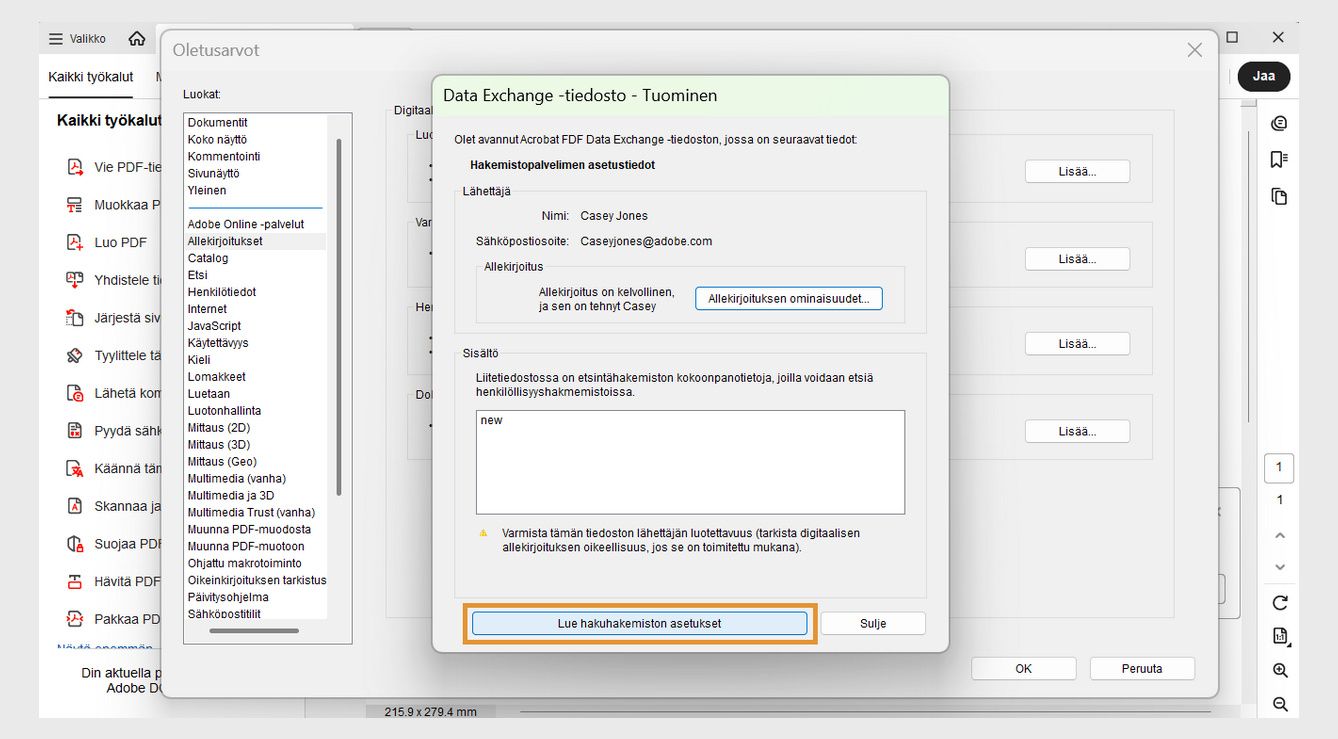Click the yellow warning triangle icon
This screenshot has height=739, width=1338.
point(484,533)
